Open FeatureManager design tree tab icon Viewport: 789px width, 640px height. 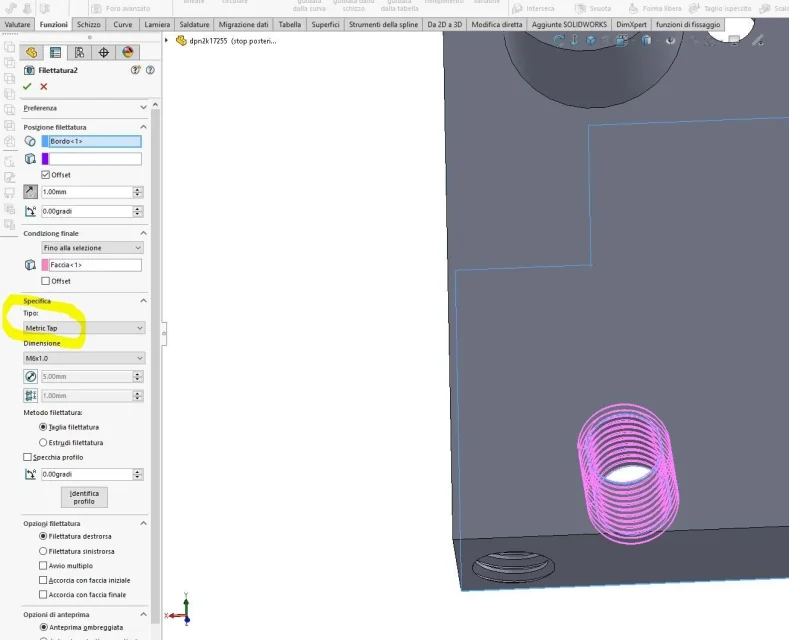pyautogui.click(x=31, y=52)
